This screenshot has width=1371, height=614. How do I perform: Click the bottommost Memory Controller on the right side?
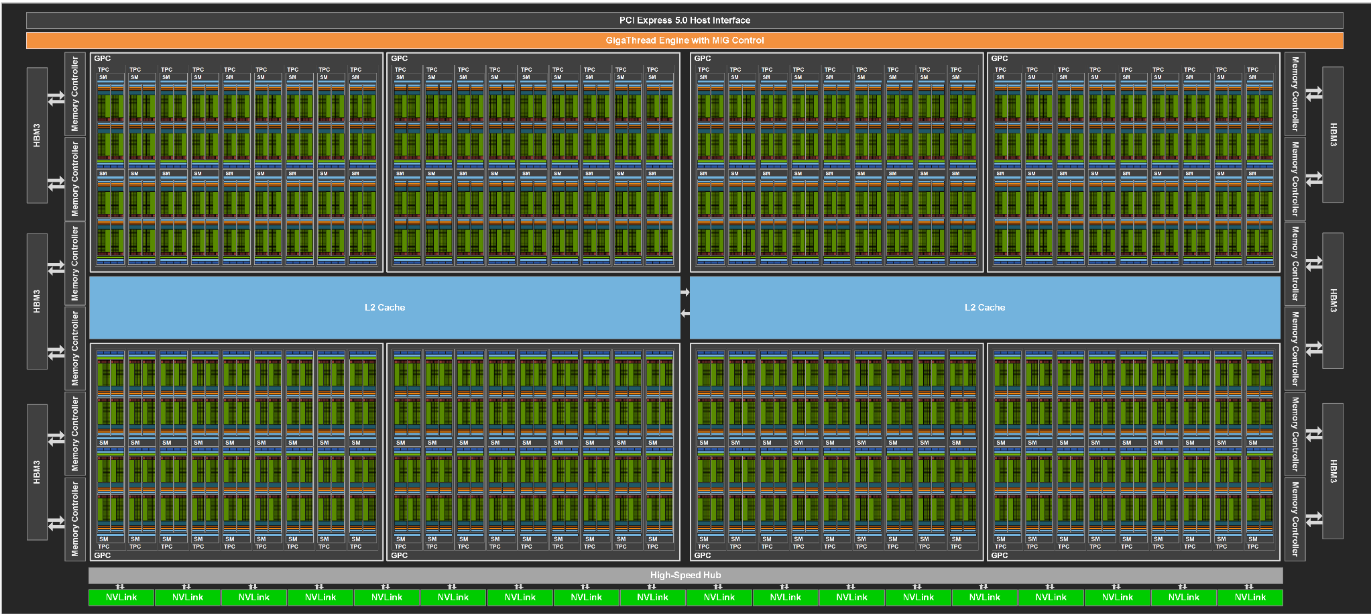coord(1295,520)
